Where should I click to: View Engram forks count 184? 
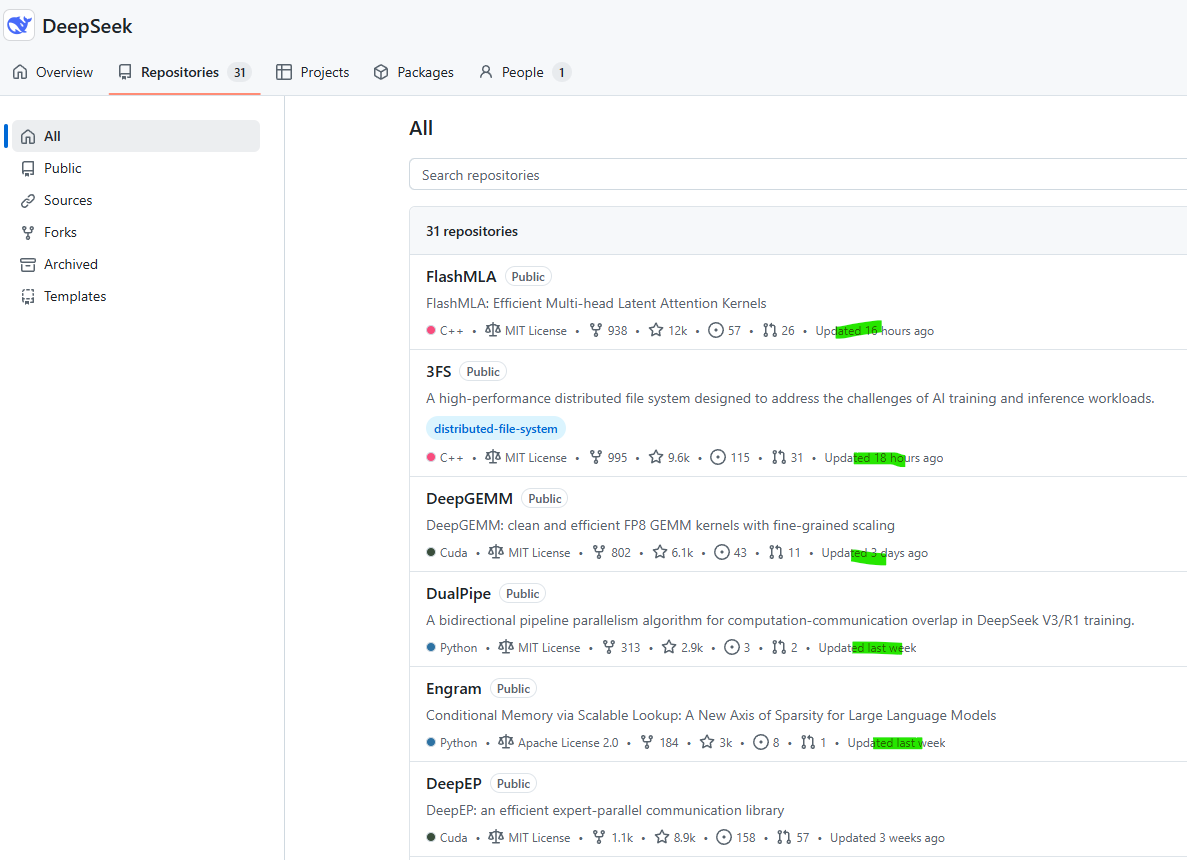pyautogui.click(x=659, y=743)
